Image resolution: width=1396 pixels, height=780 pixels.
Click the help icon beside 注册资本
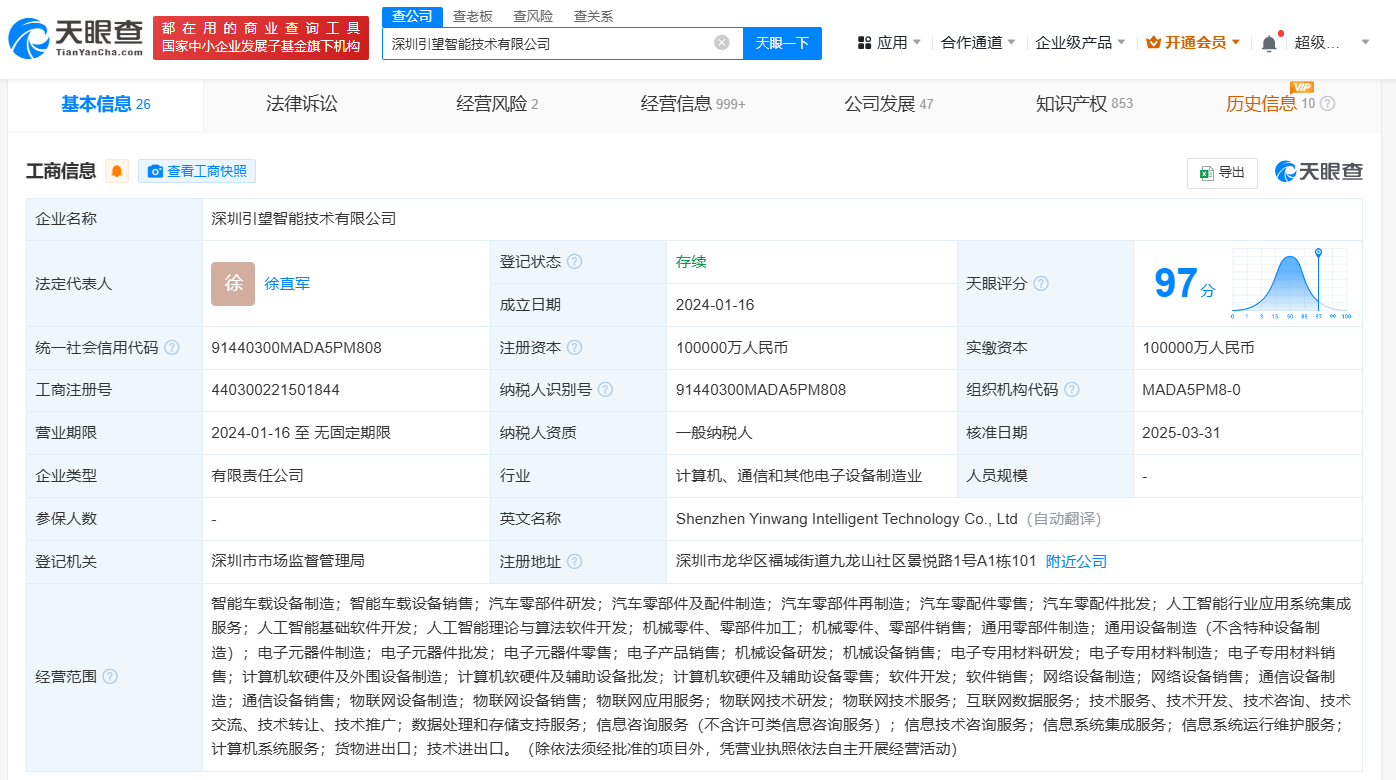[x=574, y=348]
